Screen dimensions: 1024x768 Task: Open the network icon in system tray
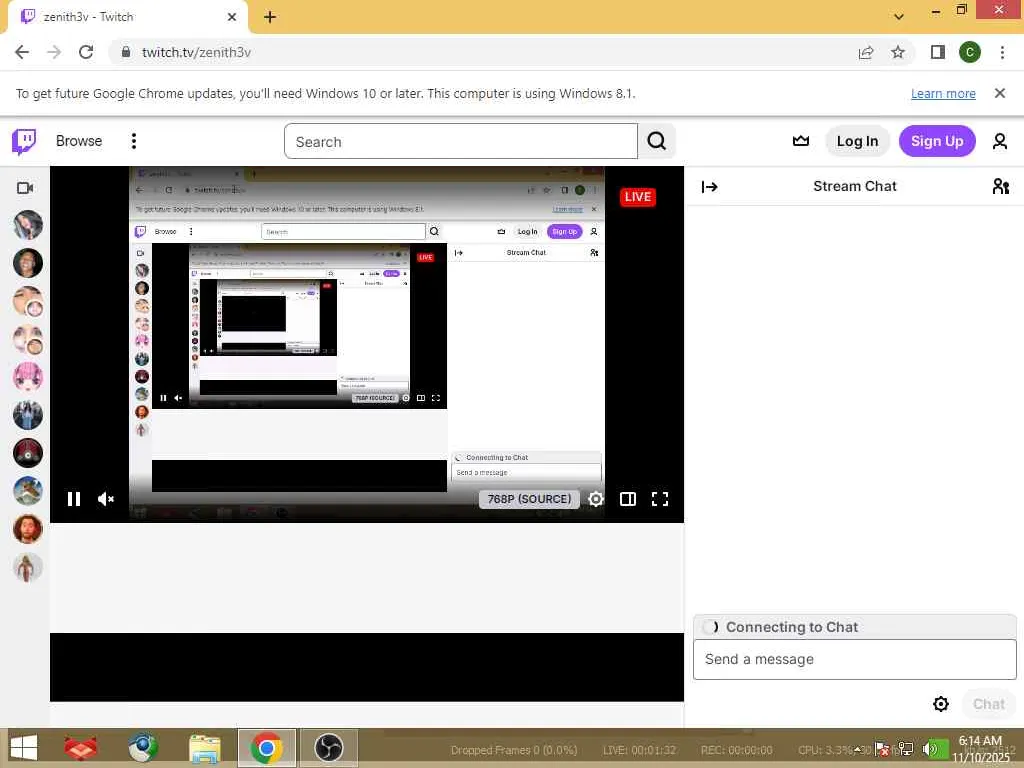[x=906, y=749]
